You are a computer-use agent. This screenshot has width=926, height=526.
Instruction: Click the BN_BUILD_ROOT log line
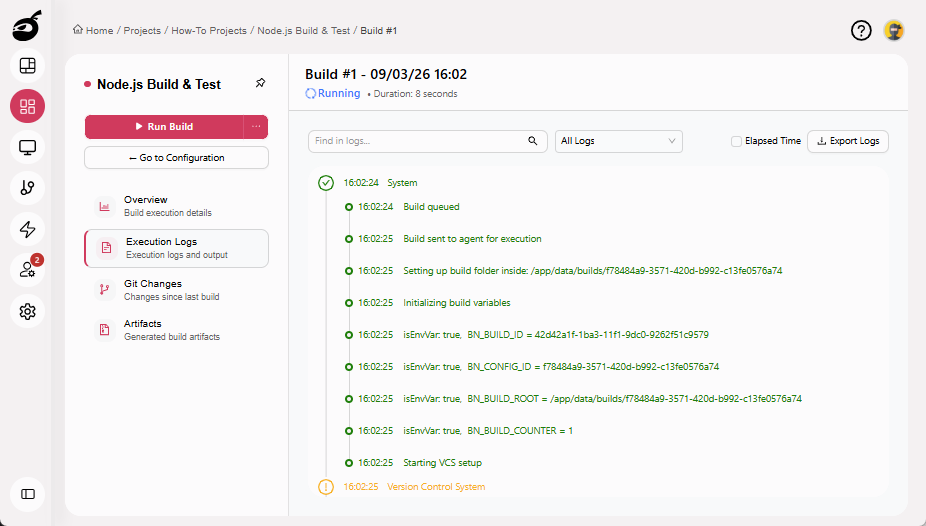click(602, 398)
